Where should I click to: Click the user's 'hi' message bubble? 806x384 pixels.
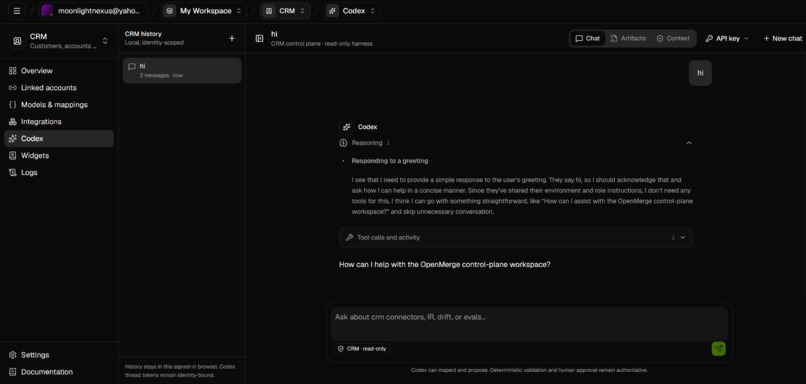(x=700, y=73)
